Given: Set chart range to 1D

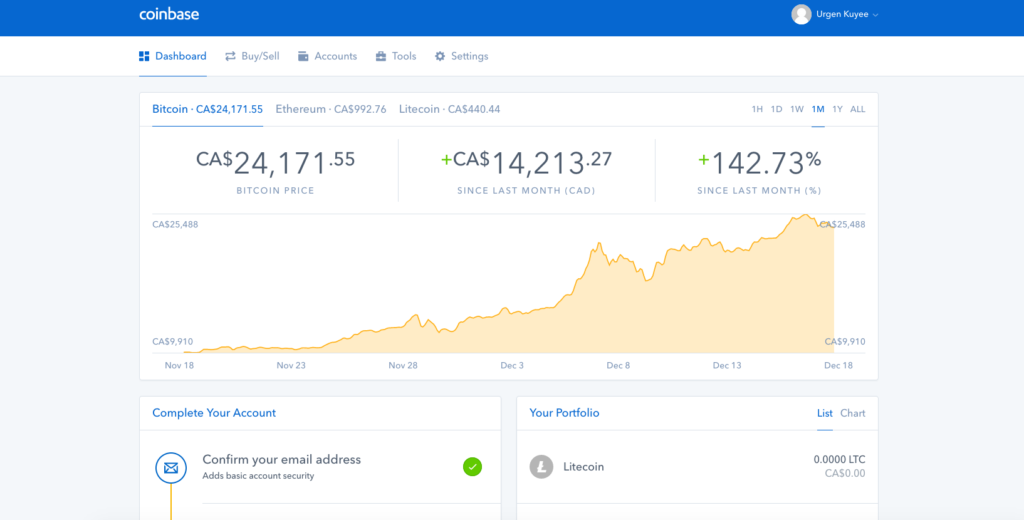Looking at the screenshot, I should pos(776,109).
